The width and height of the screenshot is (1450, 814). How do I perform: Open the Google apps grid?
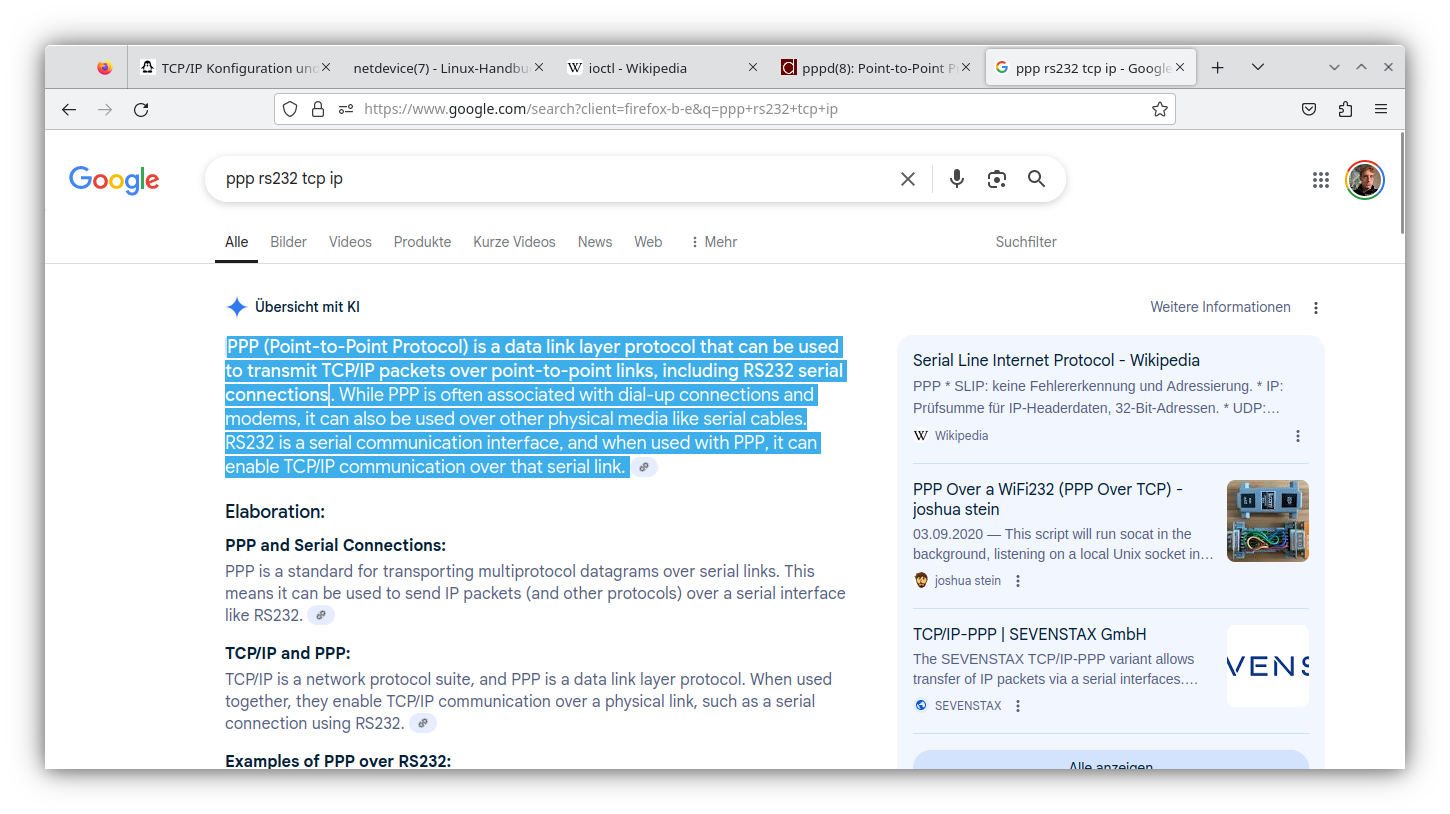(1320, 180)
